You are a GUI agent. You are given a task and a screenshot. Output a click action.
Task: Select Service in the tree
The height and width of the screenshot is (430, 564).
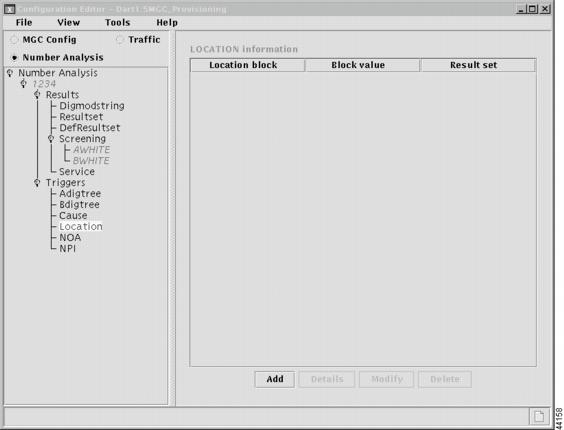[x=77, y=172]
